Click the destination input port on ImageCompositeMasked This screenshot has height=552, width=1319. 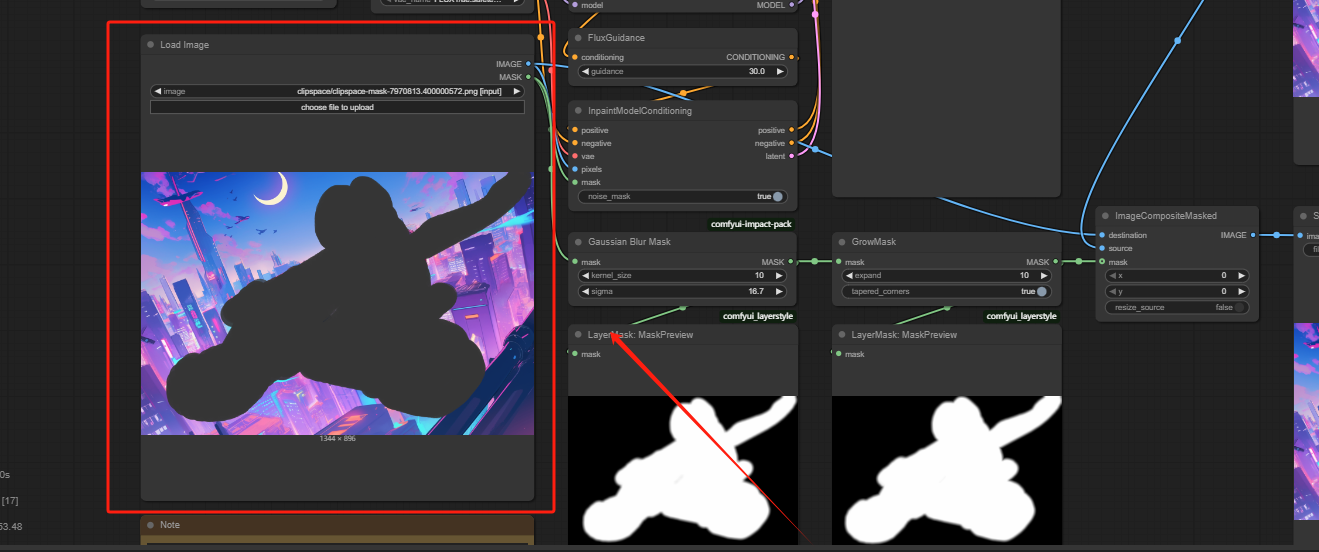(1101, 235)
